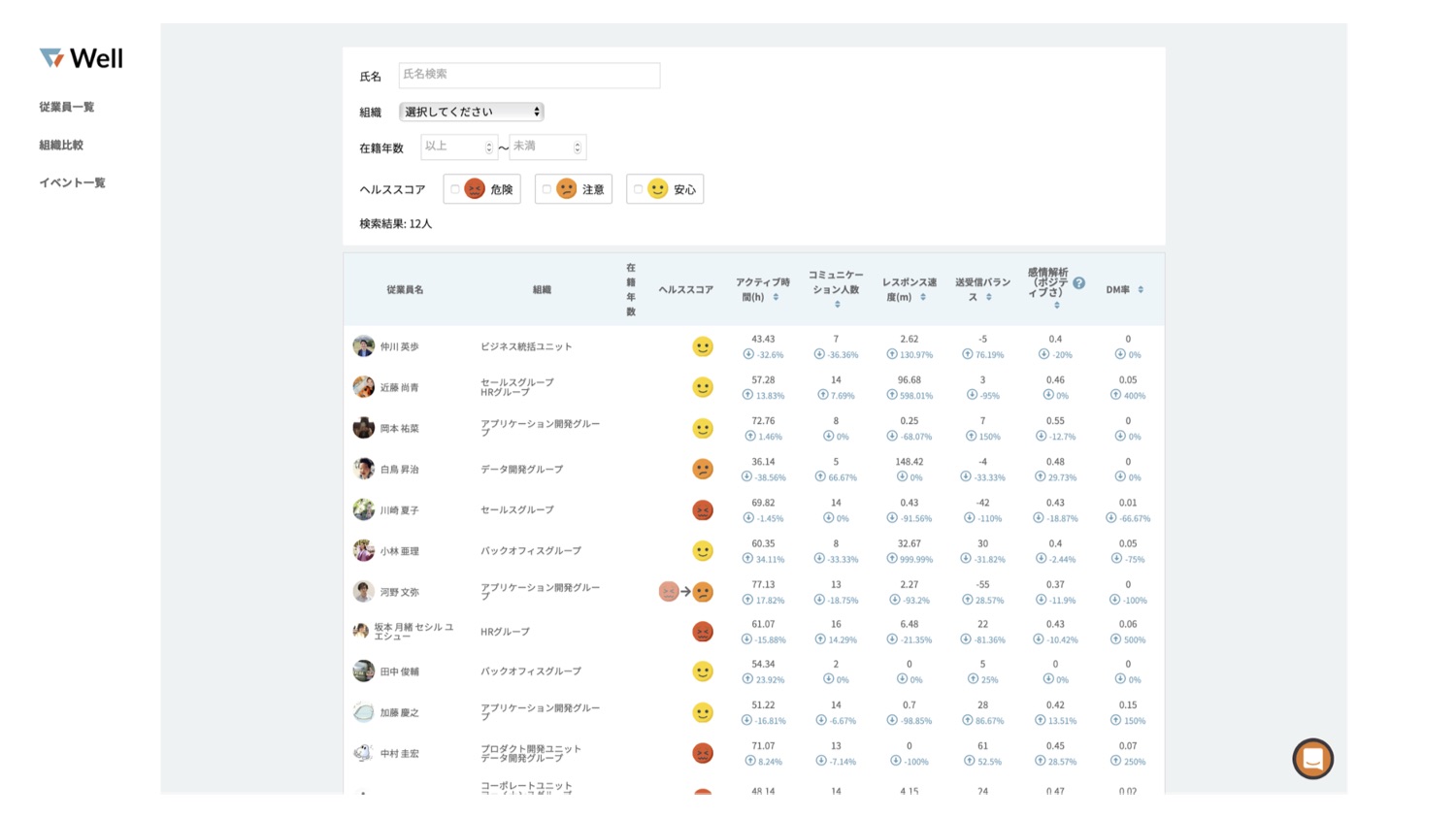Click the 未満 maximum tenure stepper
1456x818 pixels.
[x=578, y=147]
